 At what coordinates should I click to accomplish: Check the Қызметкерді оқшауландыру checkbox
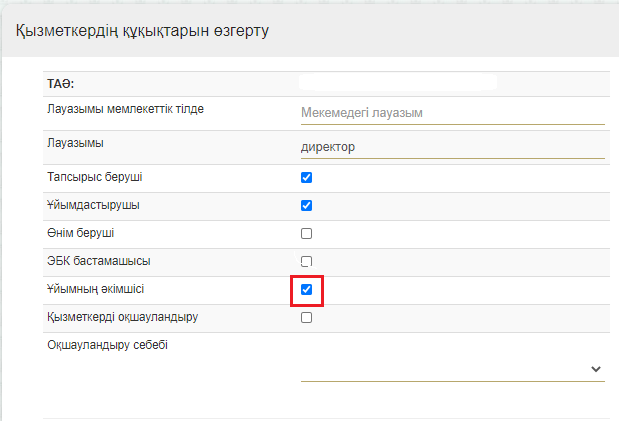(x=307, y=318)
